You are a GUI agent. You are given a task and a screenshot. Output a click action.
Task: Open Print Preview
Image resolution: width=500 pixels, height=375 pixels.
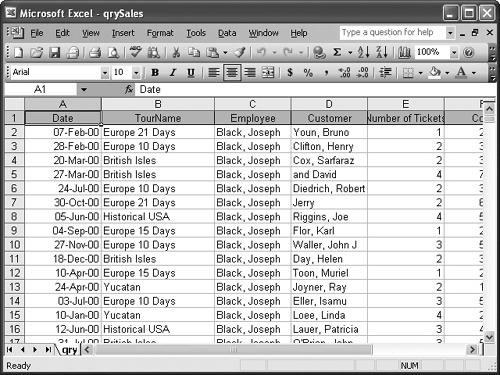[x=113, y=52]
